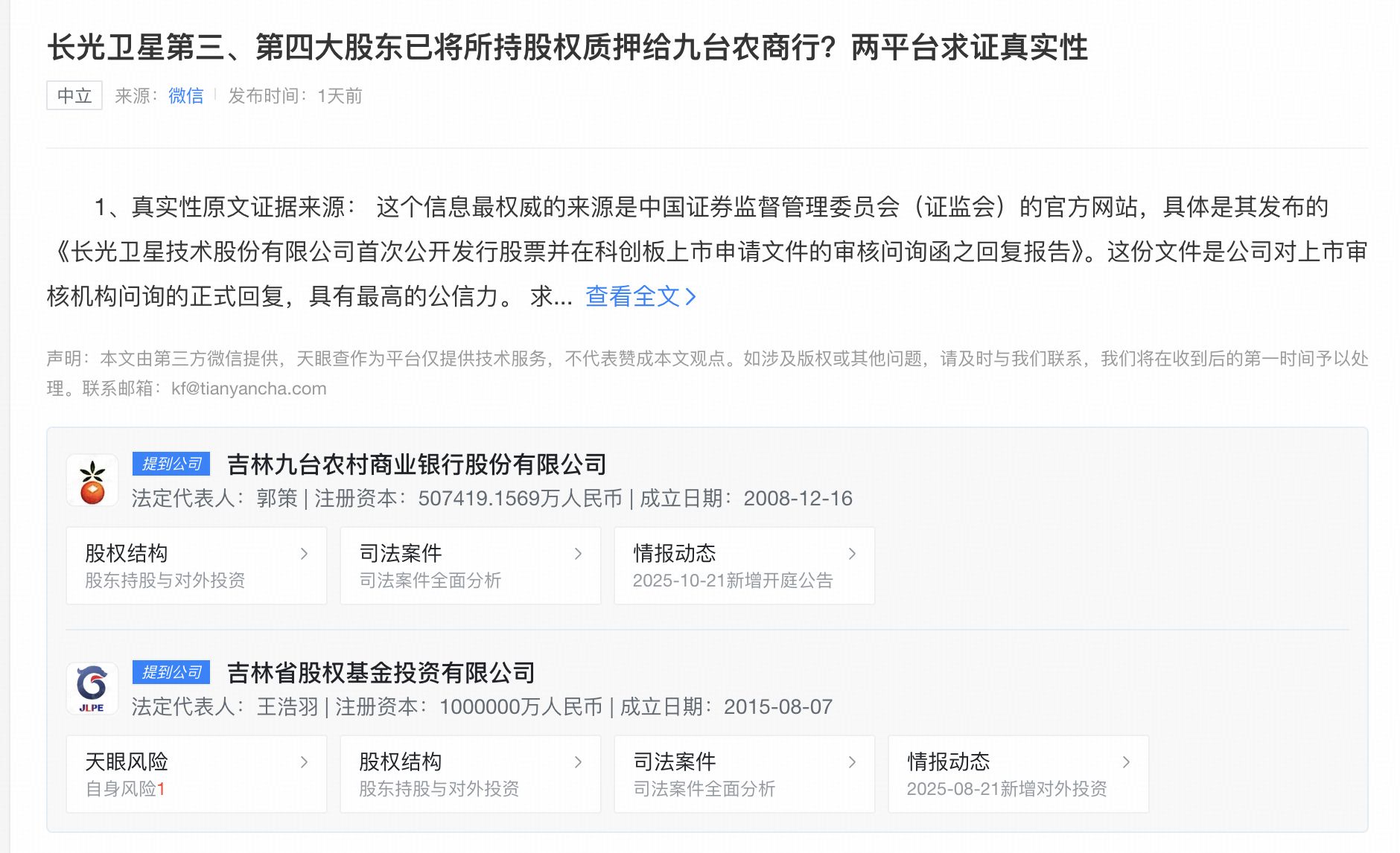Image resolution: width=1400 pixels, height=853 pixels.
Task: Open company 吉林九台农村商业银行股份有限公司
Action: (x=416, y=464)
